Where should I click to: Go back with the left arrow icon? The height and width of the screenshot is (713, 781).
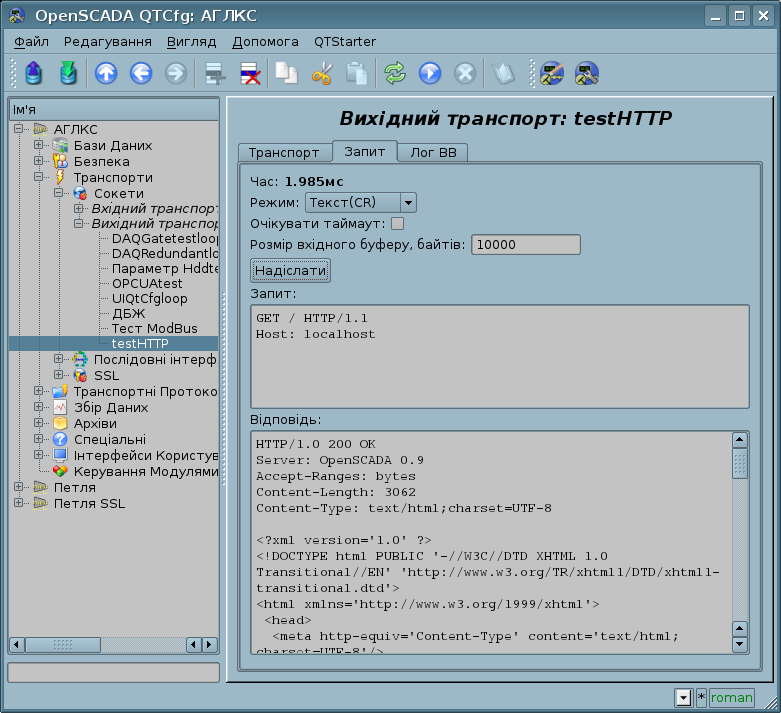point(141,73)
